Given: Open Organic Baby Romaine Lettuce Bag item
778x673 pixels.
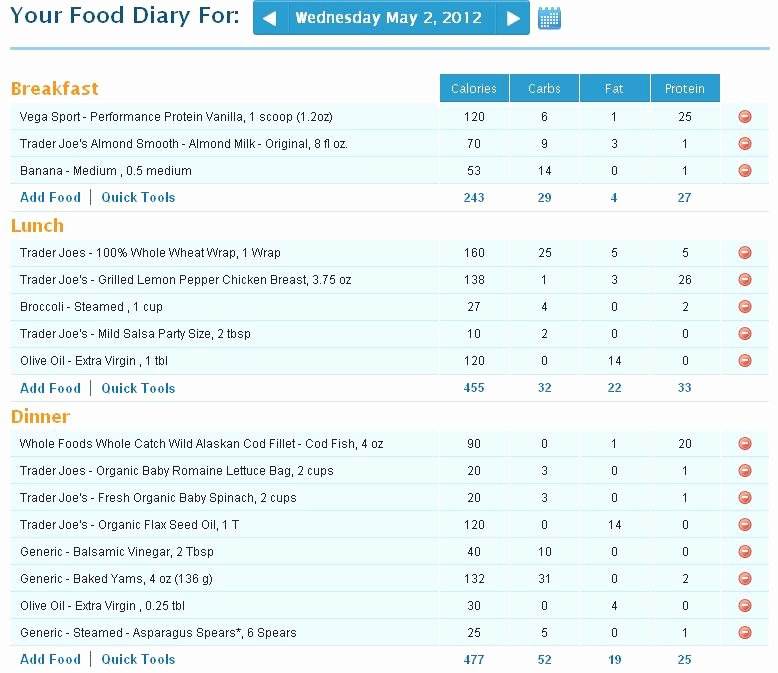Looking at the screenshot, I should coord(177,471).
